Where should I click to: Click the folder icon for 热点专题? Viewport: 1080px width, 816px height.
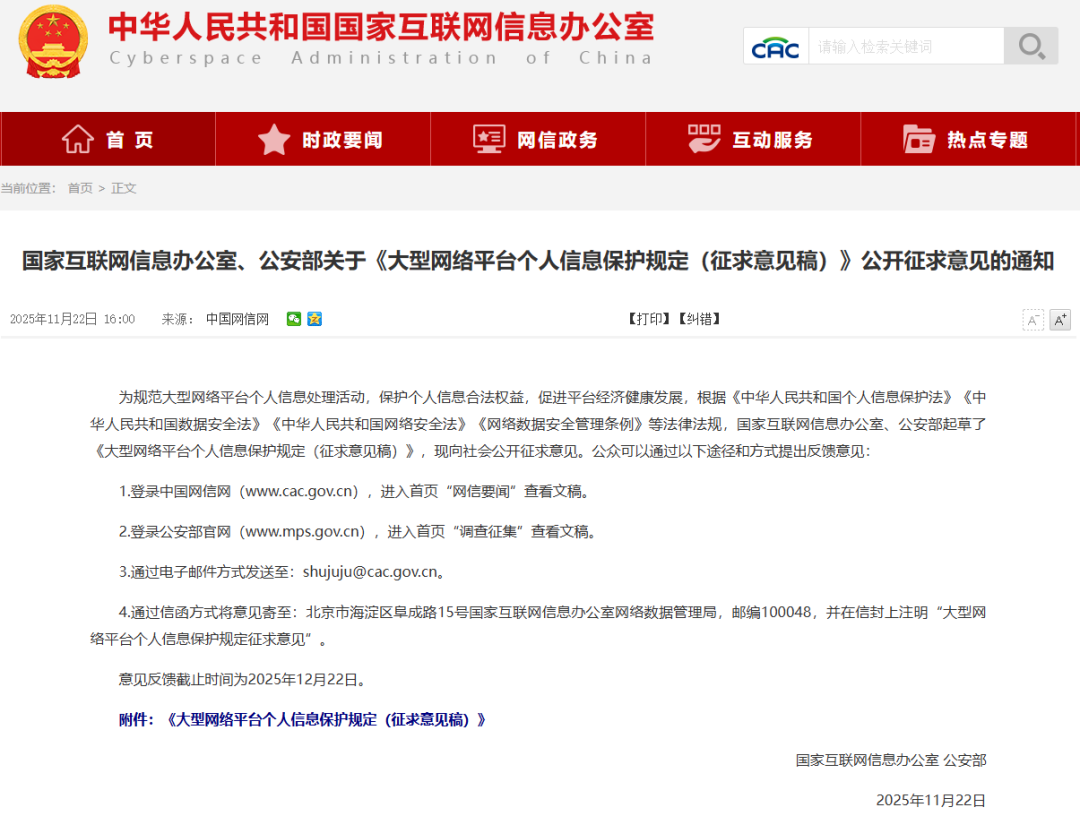918,139
